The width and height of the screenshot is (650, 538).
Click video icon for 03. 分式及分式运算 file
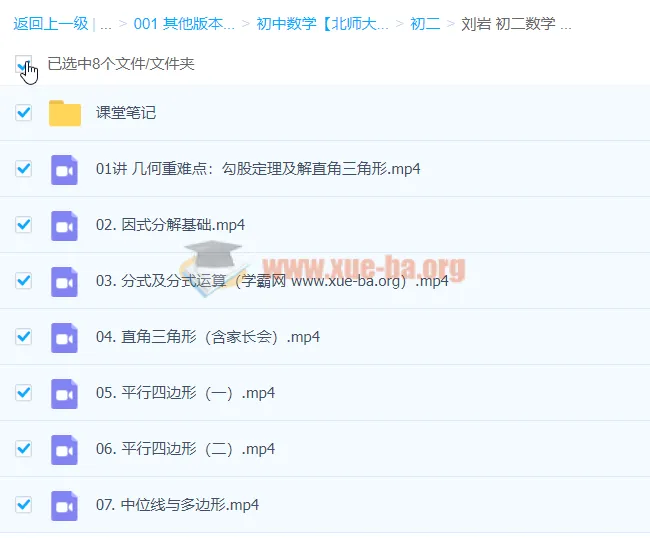coord(65,281)
